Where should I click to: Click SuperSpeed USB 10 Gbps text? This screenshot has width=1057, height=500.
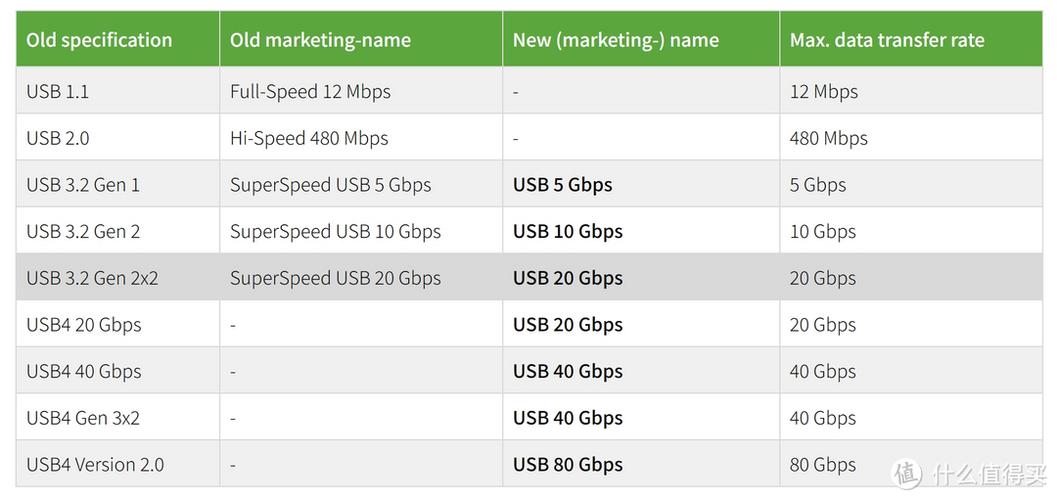click(335, 231)
